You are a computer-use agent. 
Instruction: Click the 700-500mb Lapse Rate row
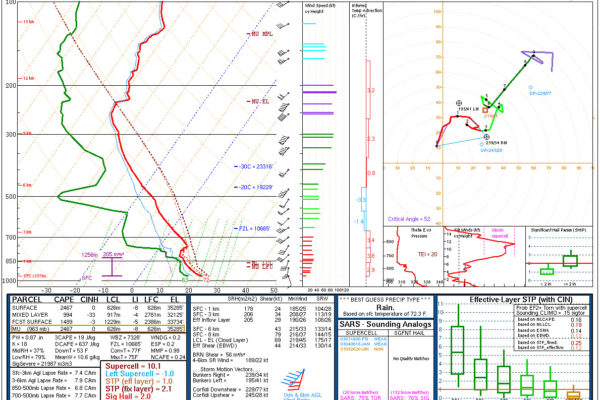pyautogui.click(x=54, y=395)
